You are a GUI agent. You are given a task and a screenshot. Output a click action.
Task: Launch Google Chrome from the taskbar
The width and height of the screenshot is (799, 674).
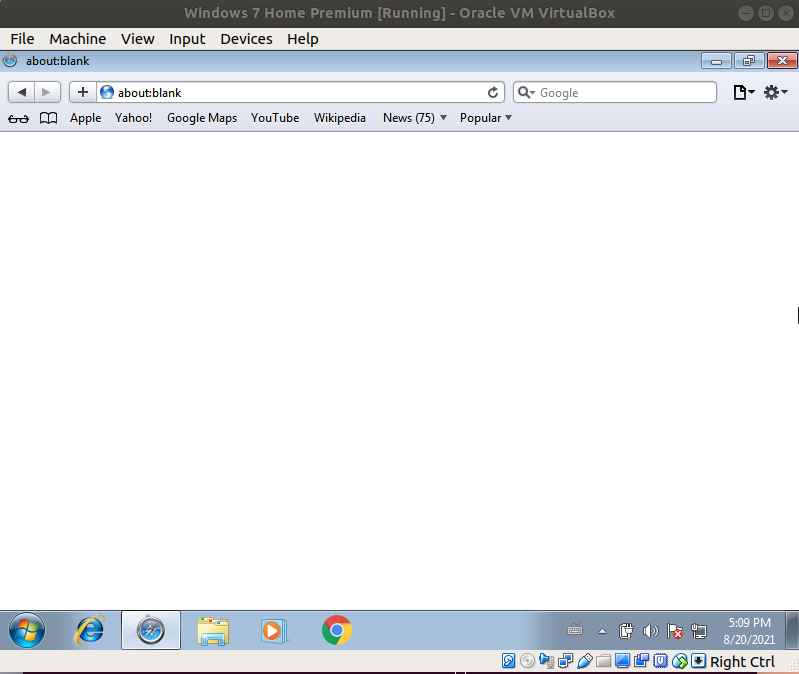[x=336, y=630]
